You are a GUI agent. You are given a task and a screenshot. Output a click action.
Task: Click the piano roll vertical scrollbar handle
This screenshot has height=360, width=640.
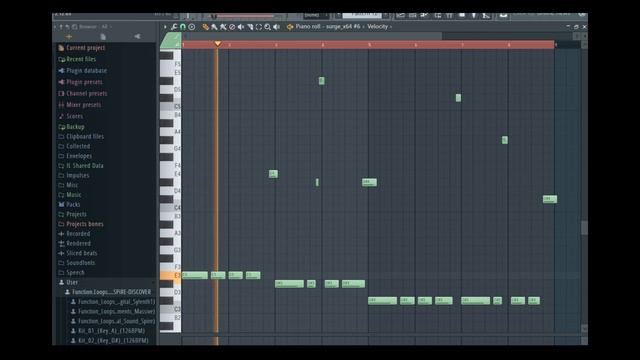584,228
